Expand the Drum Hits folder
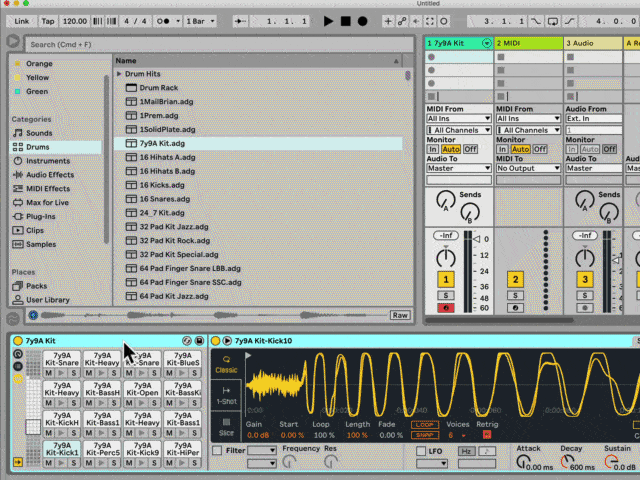Screen dimensions: 640x480 click(119, 74)
